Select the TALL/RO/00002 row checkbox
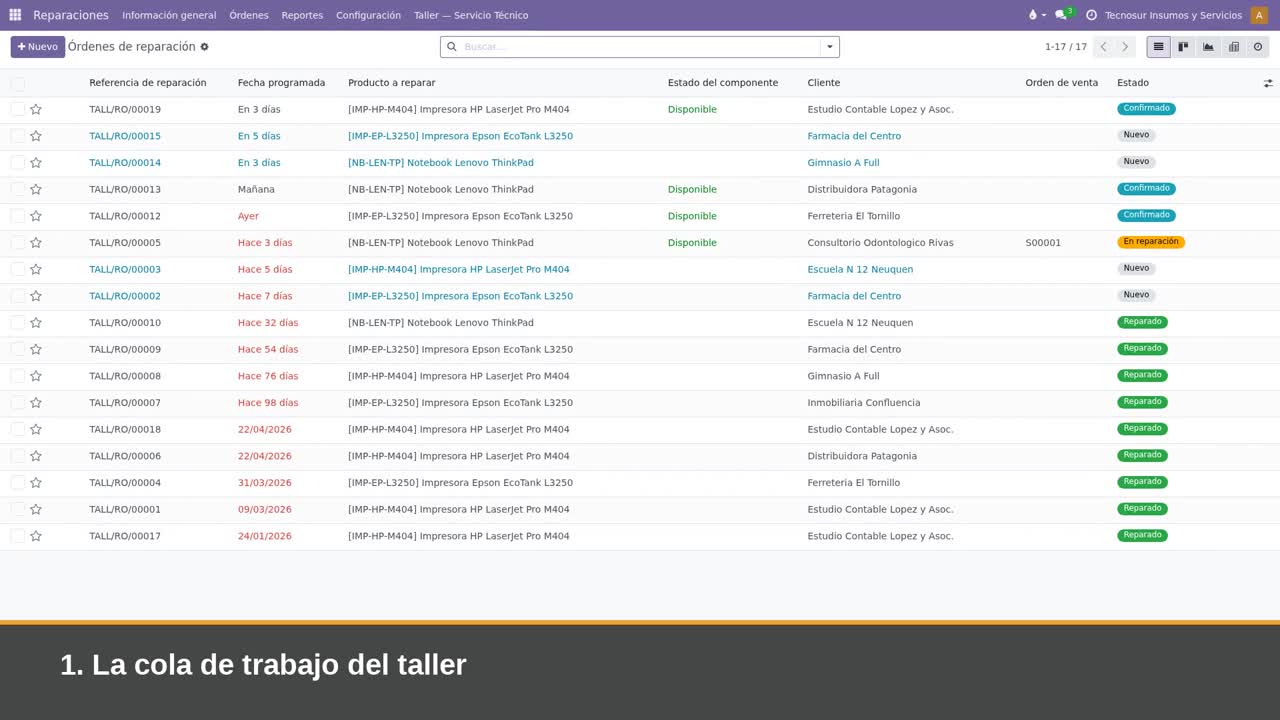The height and width of the screenshot is (720, 1280). pos(18,296)
